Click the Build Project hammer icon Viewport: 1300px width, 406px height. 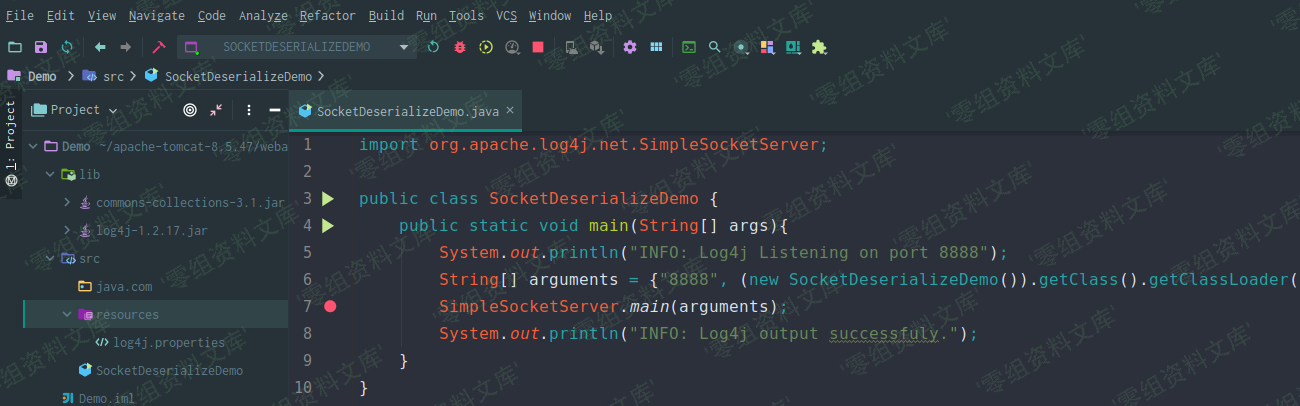point(158,47)
